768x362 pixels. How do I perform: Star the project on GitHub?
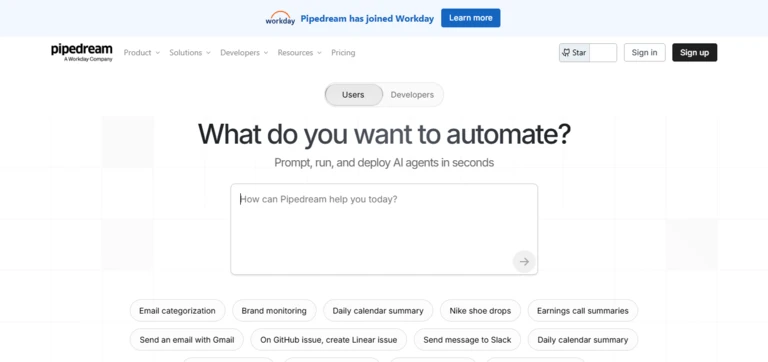coord(574,52)
